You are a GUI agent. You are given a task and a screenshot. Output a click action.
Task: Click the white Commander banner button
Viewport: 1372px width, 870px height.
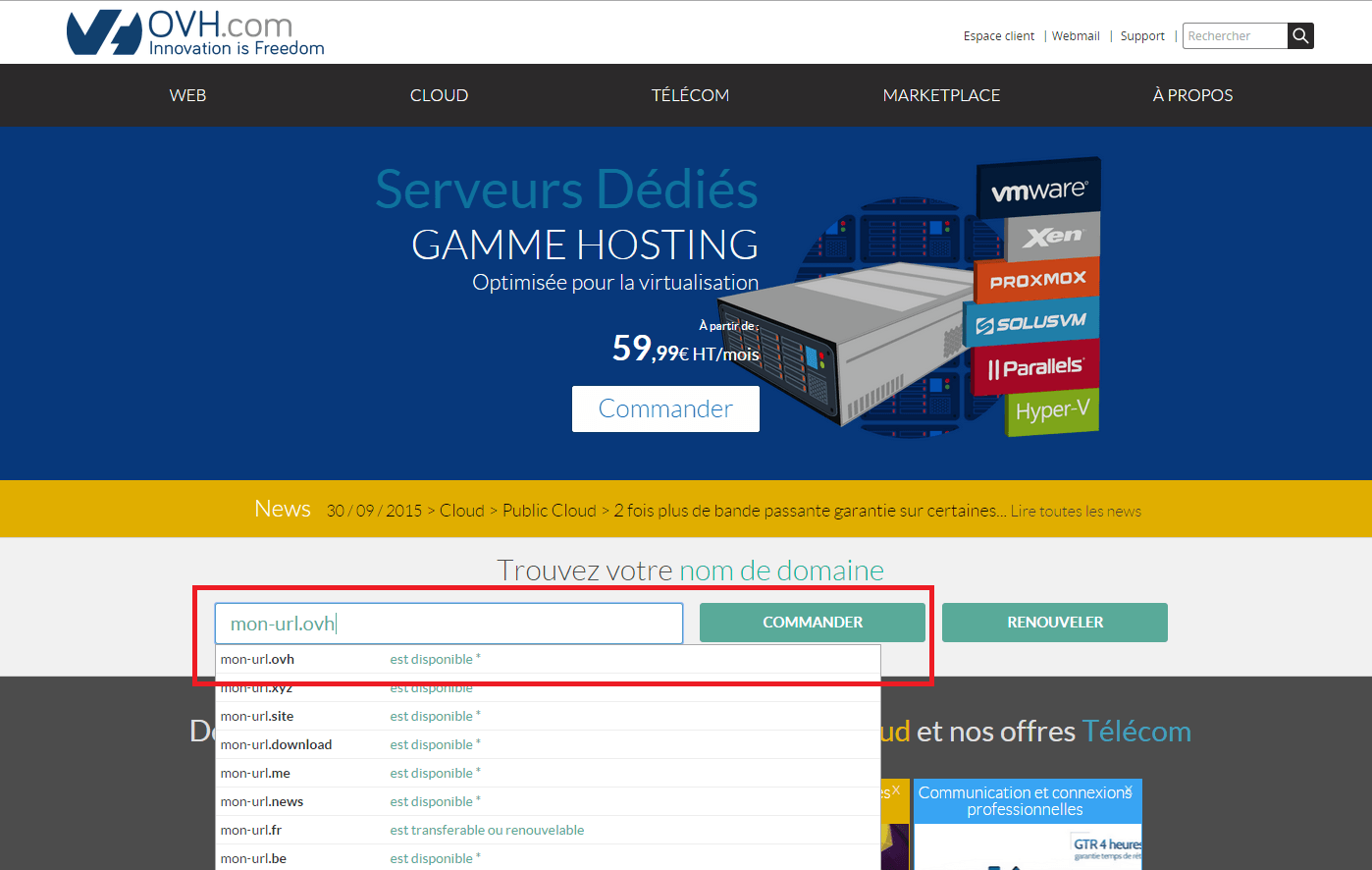665,408
